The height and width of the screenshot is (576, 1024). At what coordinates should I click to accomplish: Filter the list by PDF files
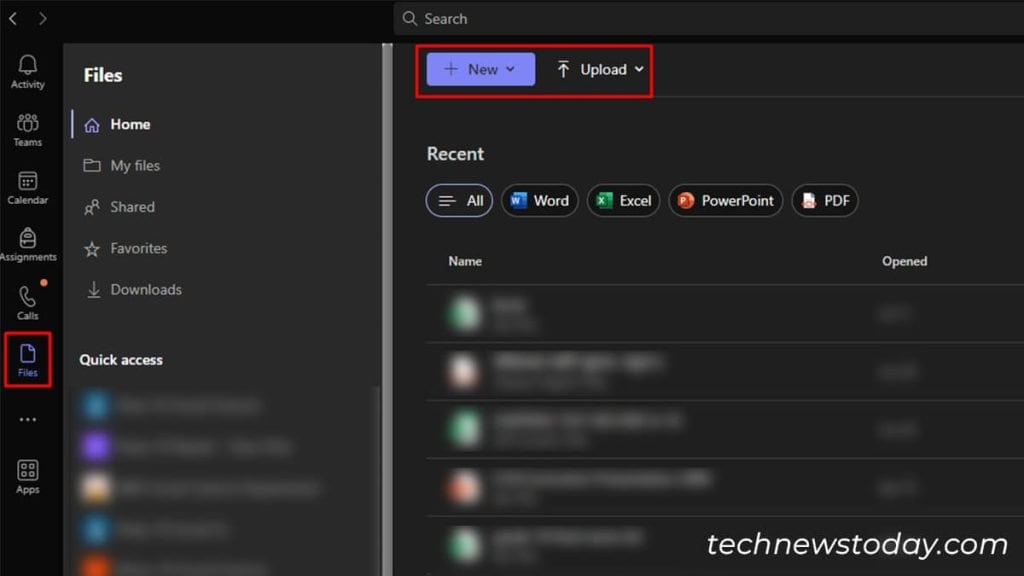point(826,200)
